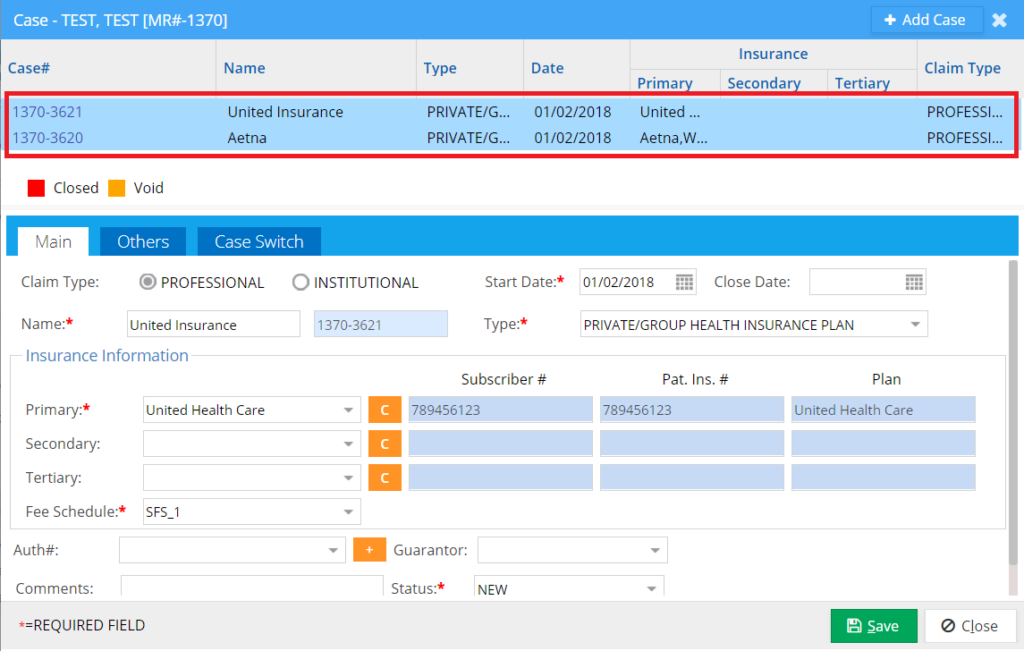Click the plus icon beside Auth#
Image resolution: width=1024 pixels, height=651 pixels.
(369, 549)
